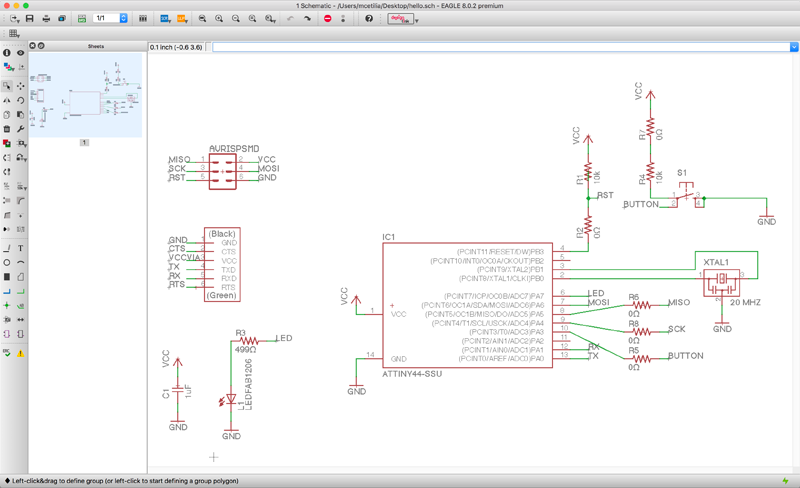Click the red Stop command icon

(x=327, y=19)
